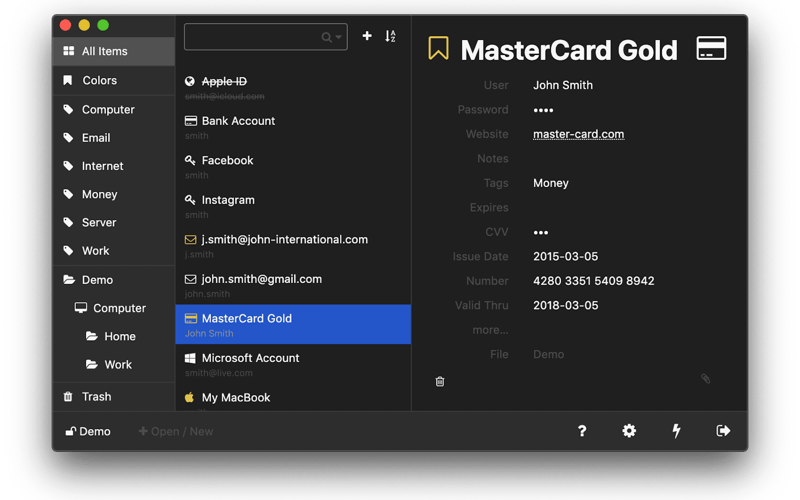Click the globe icon of Apple ID entry

[190, 81]
